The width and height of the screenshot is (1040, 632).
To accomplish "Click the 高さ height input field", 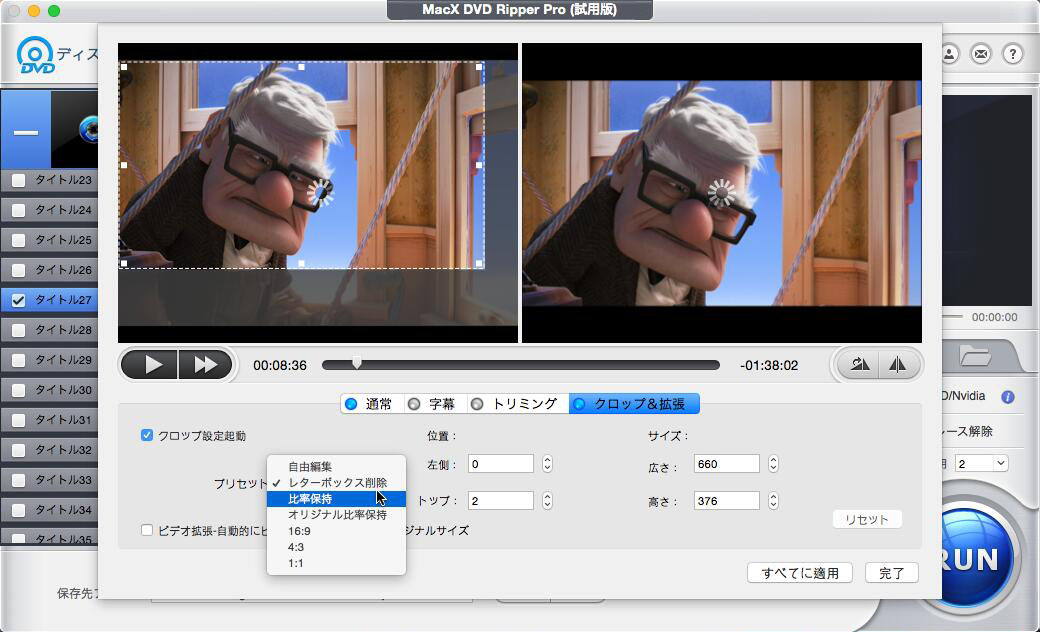I will tap(726, 501).
